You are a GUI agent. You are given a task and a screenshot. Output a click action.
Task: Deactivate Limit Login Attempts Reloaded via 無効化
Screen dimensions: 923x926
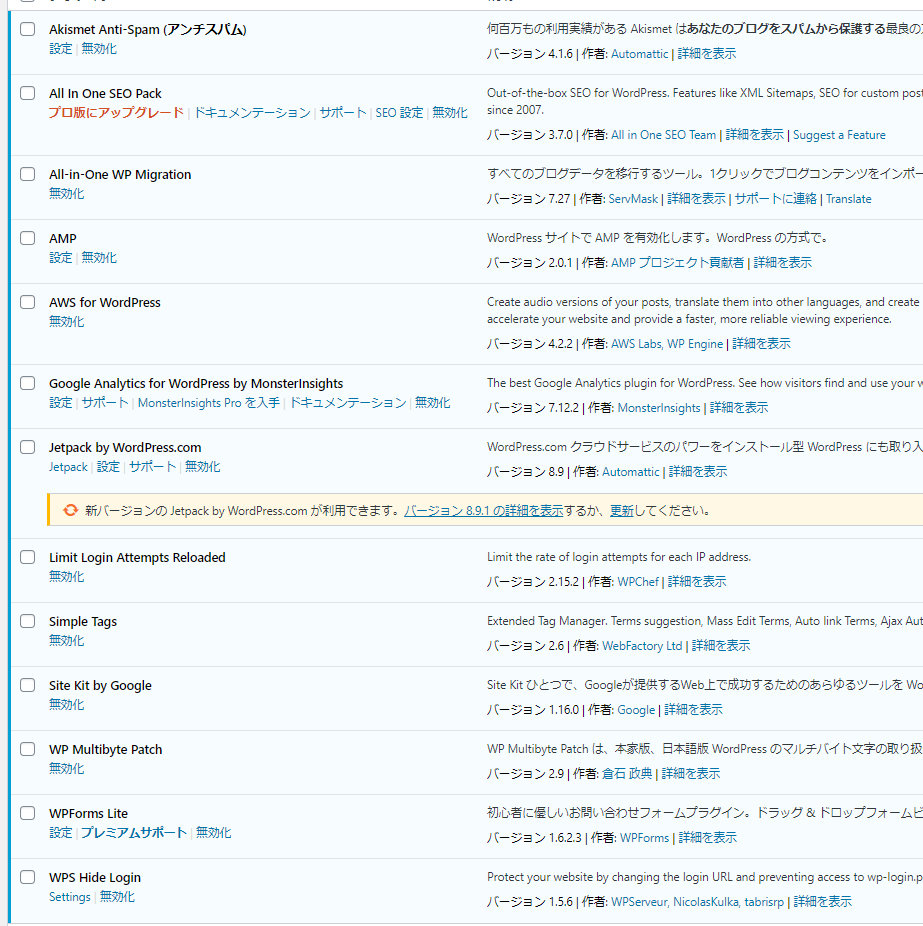[x=66, y=576]
